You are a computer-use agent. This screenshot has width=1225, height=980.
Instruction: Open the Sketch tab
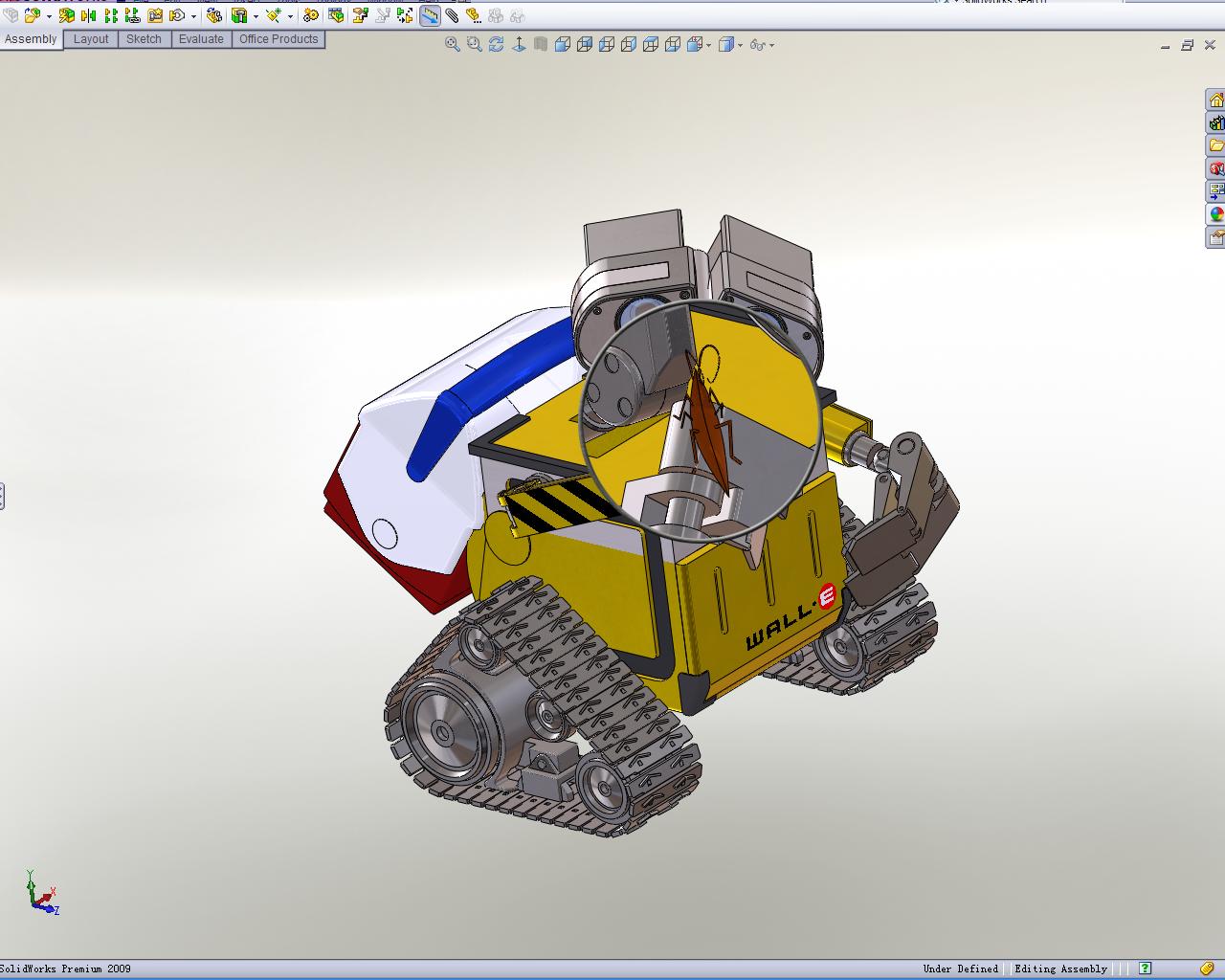tap(144, 39)
